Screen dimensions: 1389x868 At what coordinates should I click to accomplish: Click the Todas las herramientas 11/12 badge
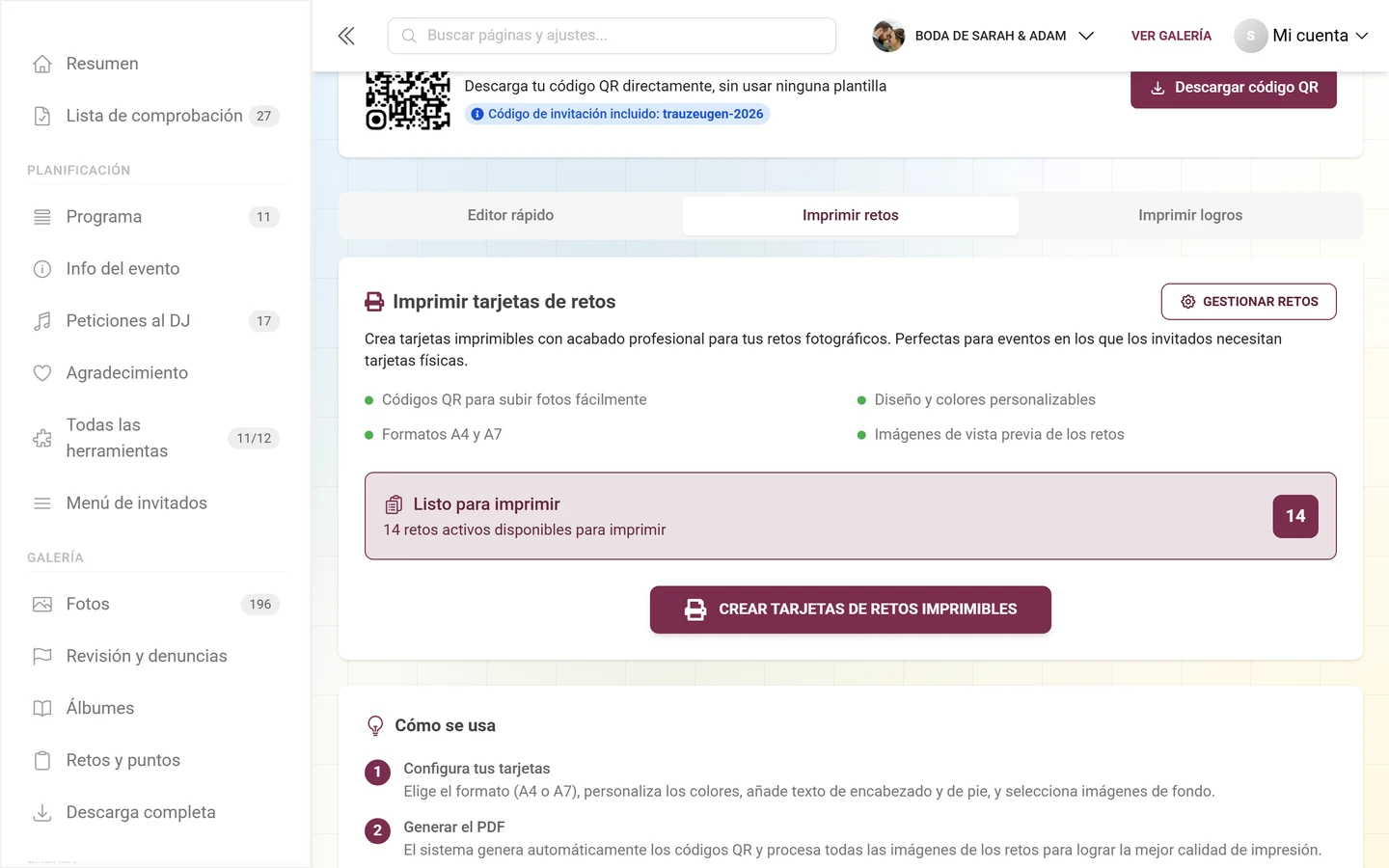click(x=254, y=438)
